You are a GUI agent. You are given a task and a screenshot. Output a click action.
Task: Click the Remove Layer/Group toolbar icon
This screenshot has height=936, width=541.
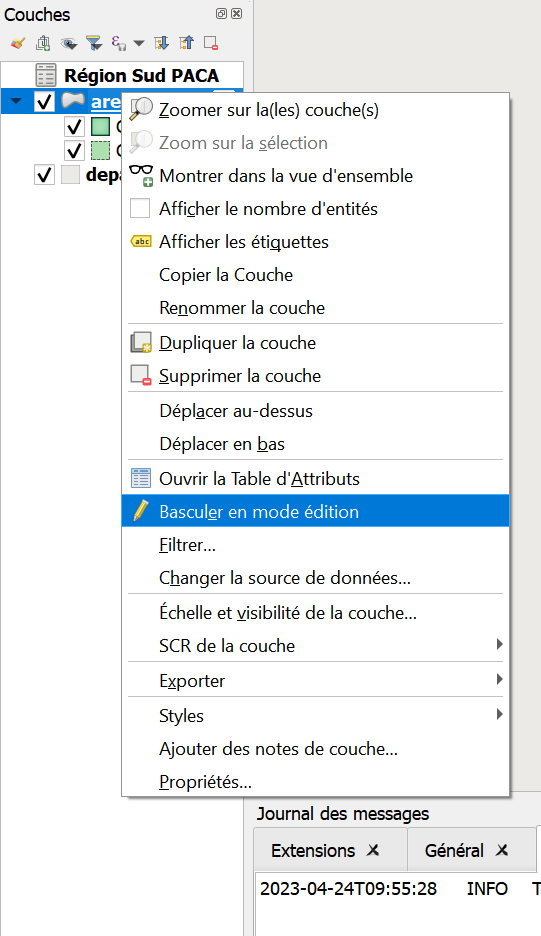211,43
